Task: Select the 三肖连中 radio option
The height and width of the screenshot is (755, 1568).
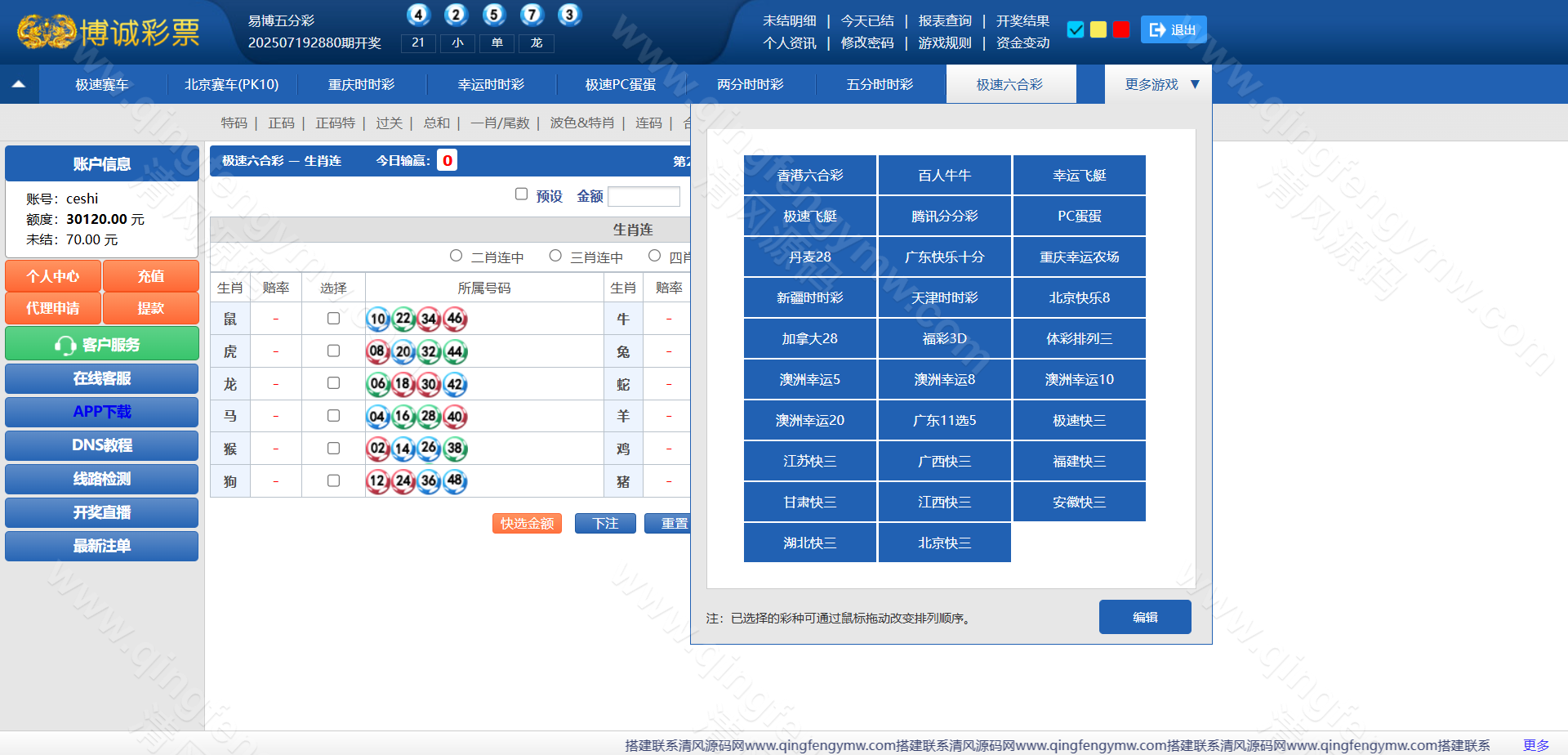Action: click(555, 257)
